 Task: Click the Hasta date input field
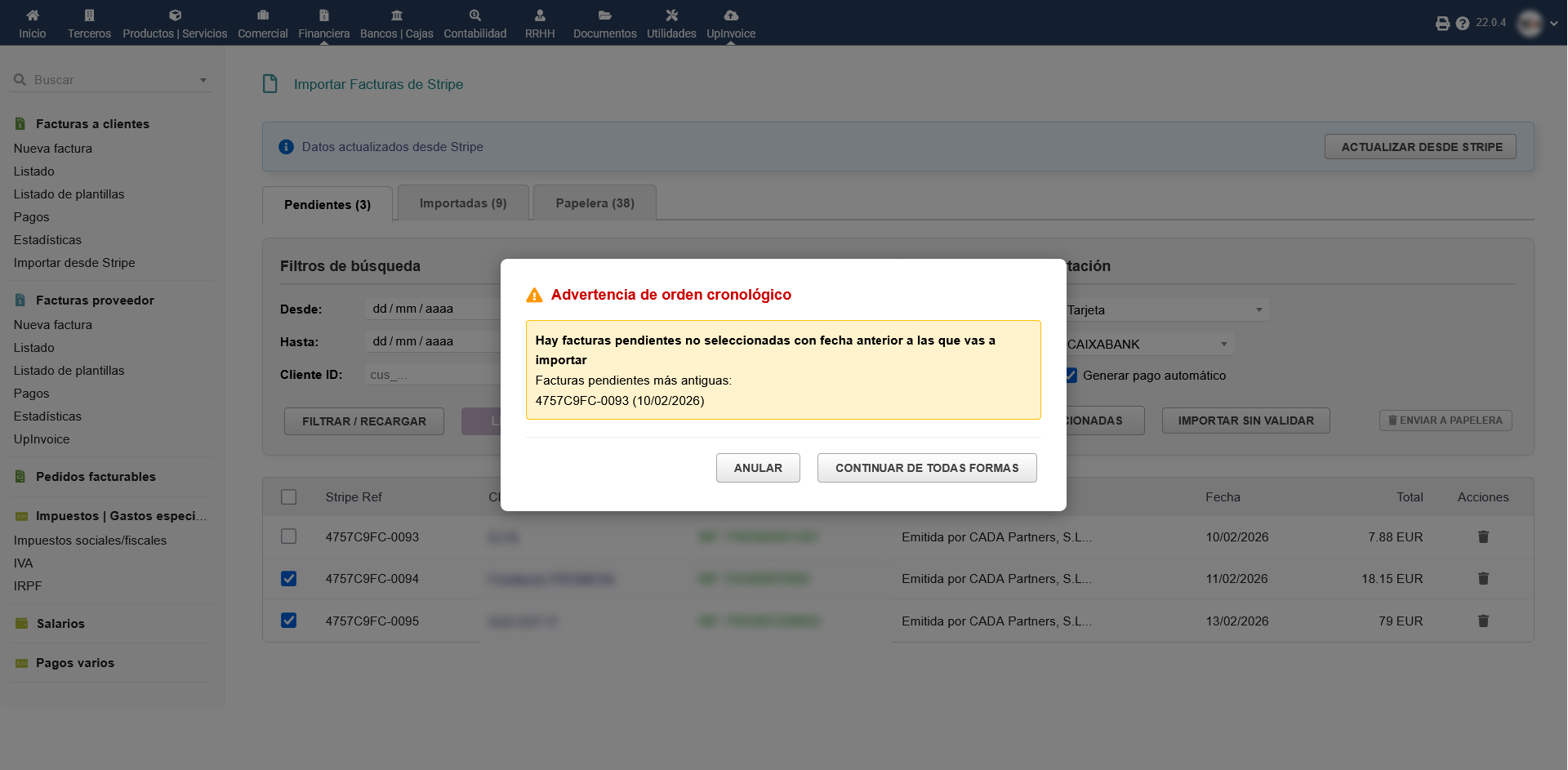434,341
